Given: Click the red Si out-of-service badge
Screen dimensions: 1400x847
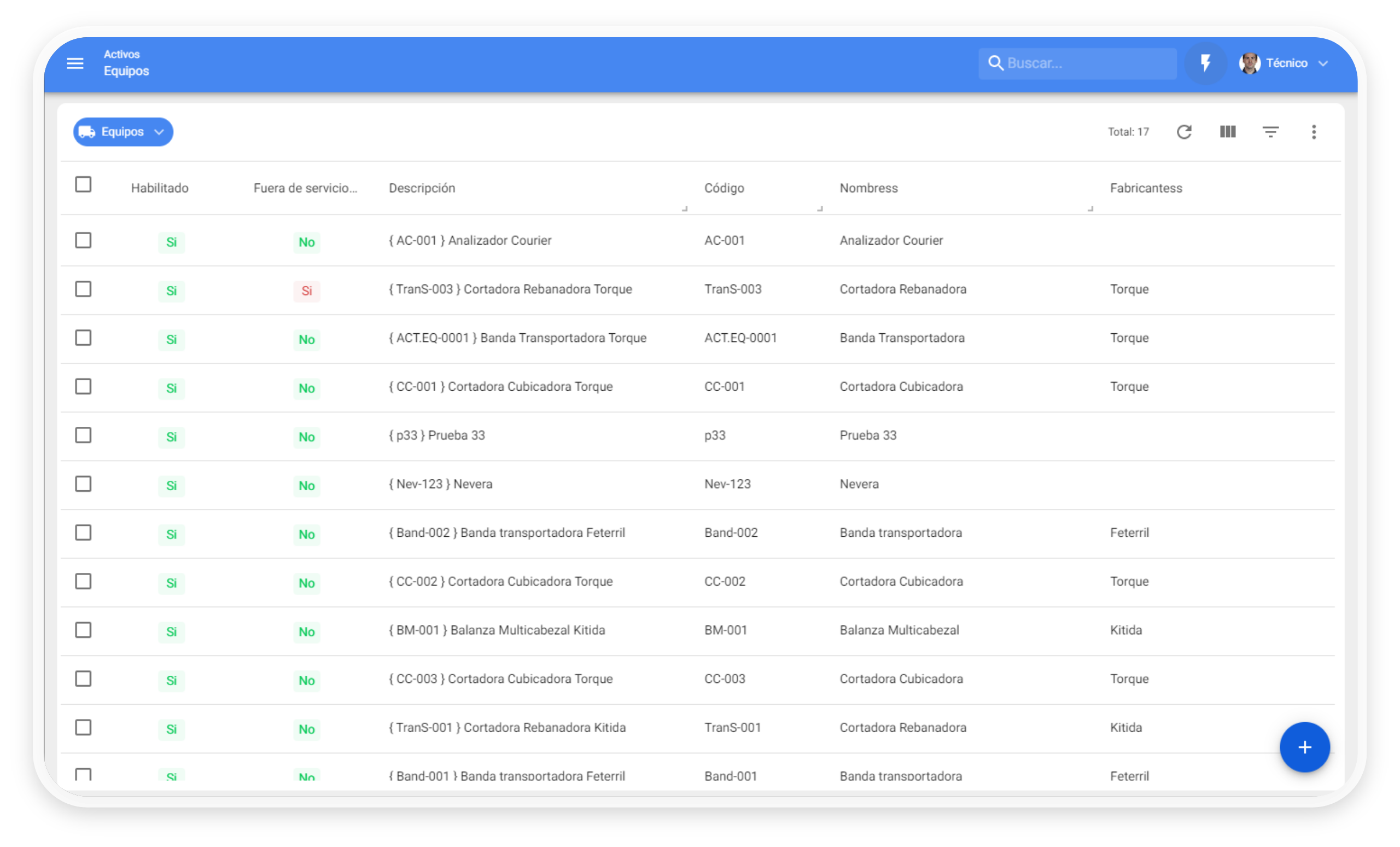Looking at the screenshot, I should (307, 291).
